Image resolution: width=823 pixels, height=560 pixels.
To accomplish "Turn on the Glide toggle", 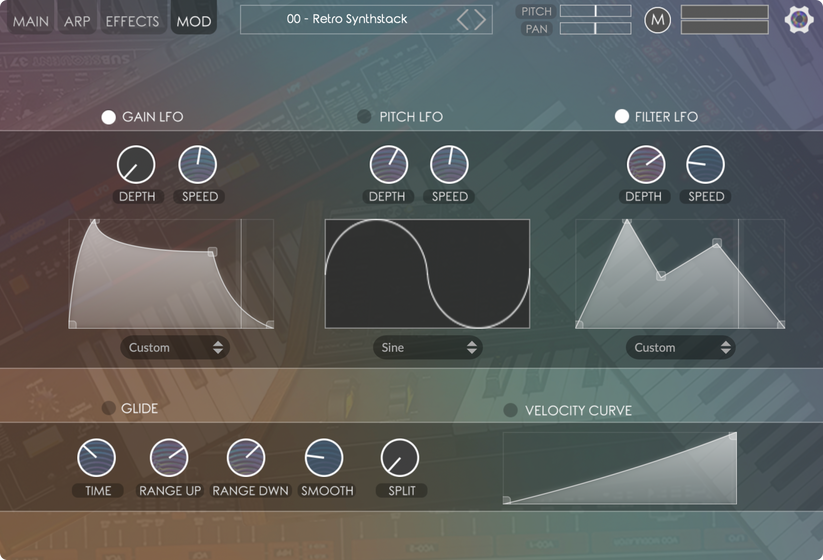I will 109,408.
